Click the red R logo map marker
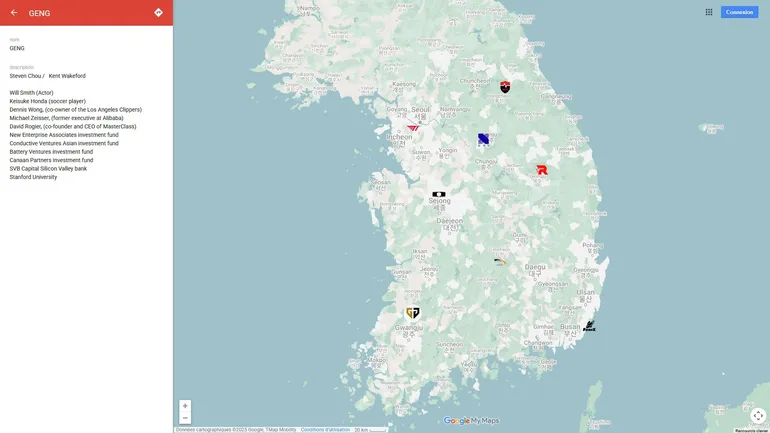Image resolution: width=770 pixels, height=433 pixels. tap(541, 170)
